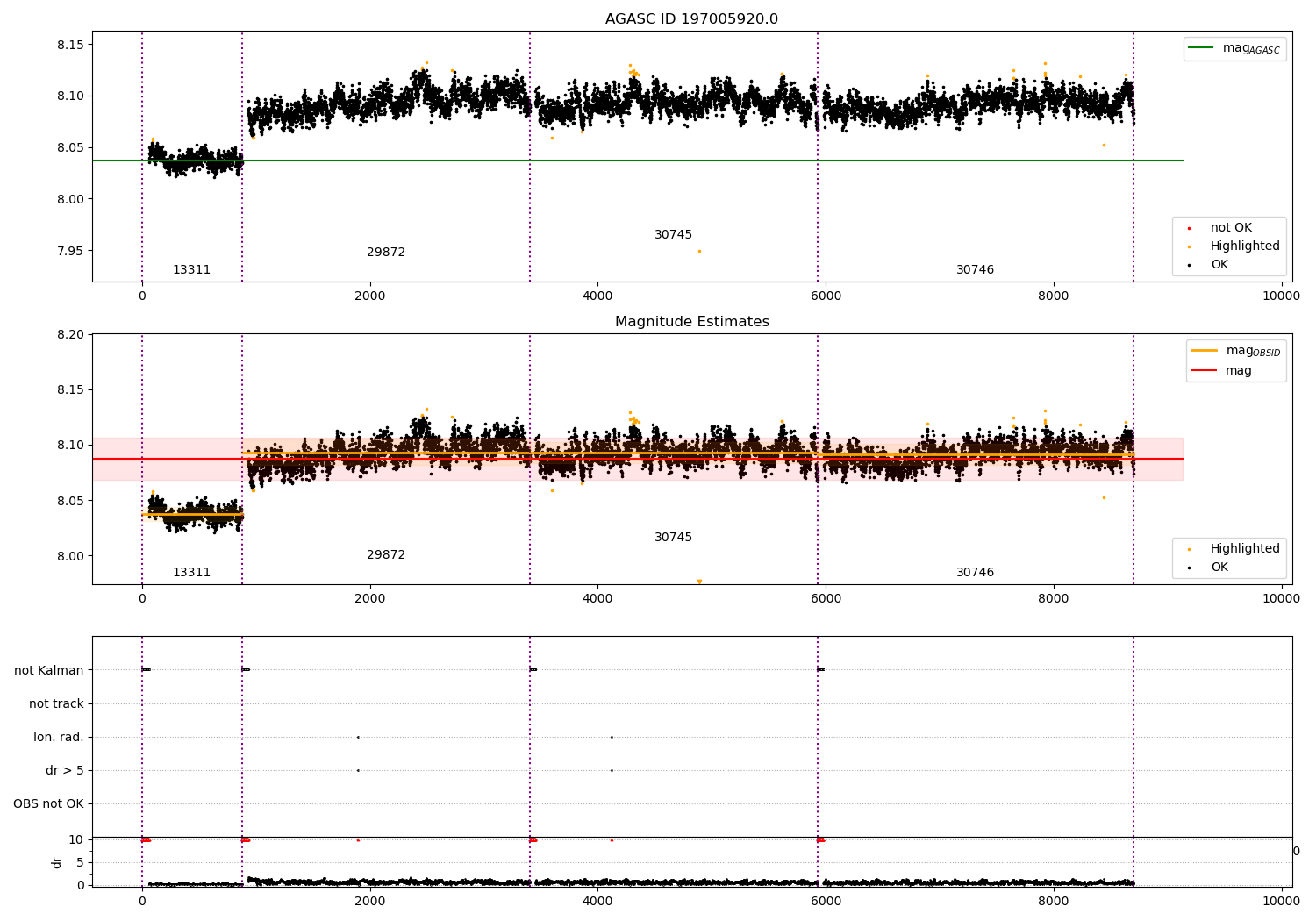This screenshot has height=921, width=1316.
Task: Click obsid label 30746 in the top plot
Action: [x=975, y=270]
